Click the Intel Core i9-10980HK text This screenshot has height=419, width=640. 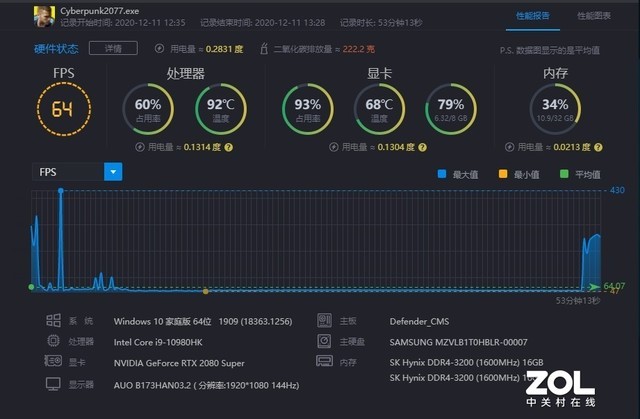click(158, 342)
